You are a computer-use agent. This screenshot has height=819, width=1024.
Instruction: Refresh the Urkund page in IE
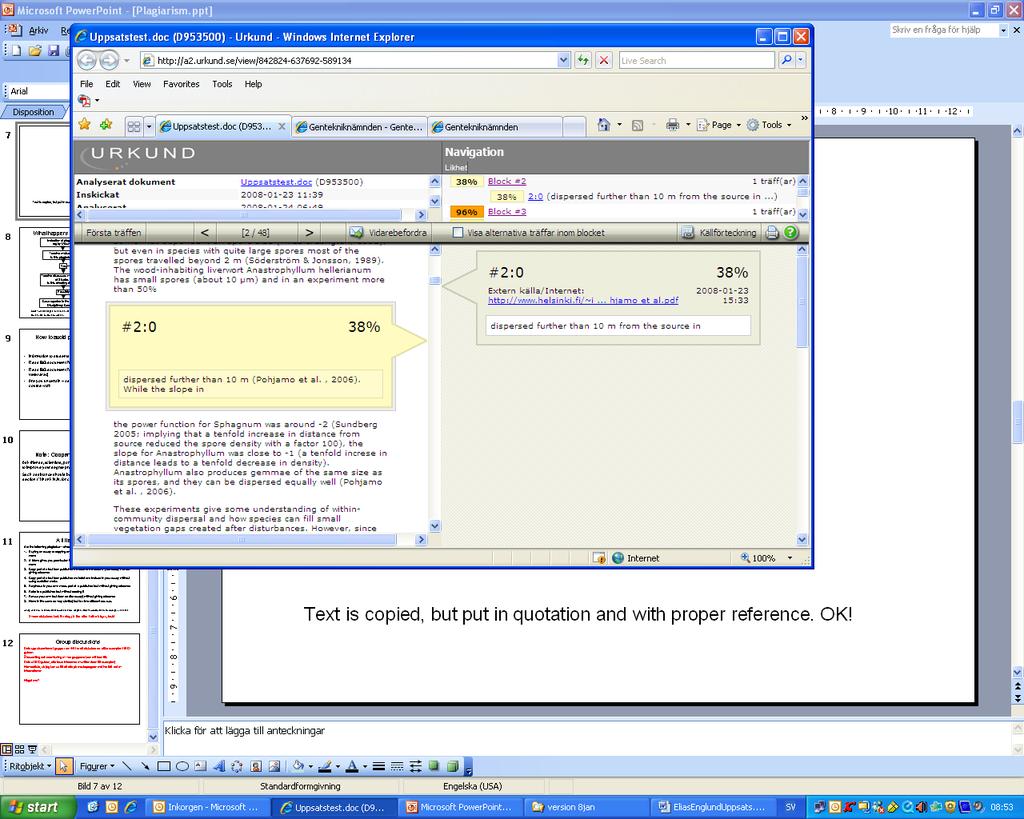(583, 61)
